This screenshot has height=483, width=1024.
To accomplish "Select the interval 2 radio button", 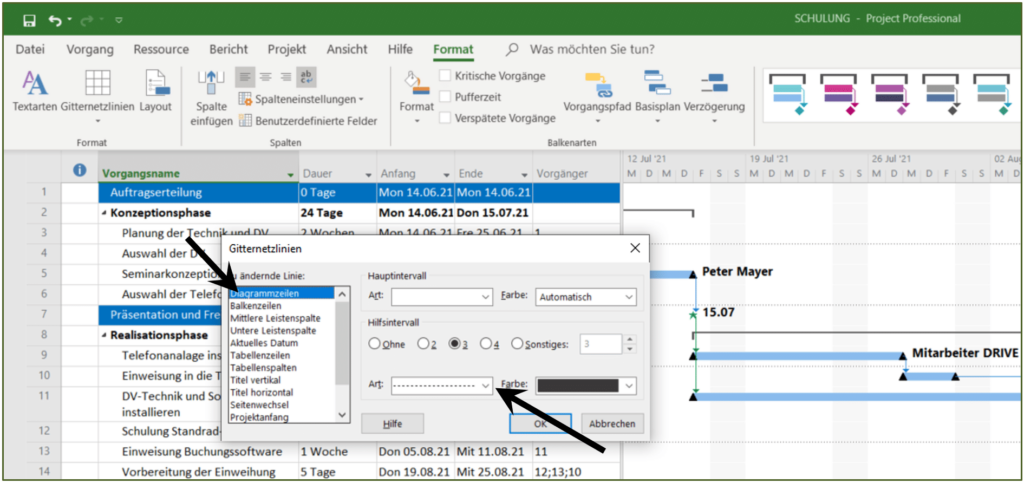I will [x=423, y=343].
